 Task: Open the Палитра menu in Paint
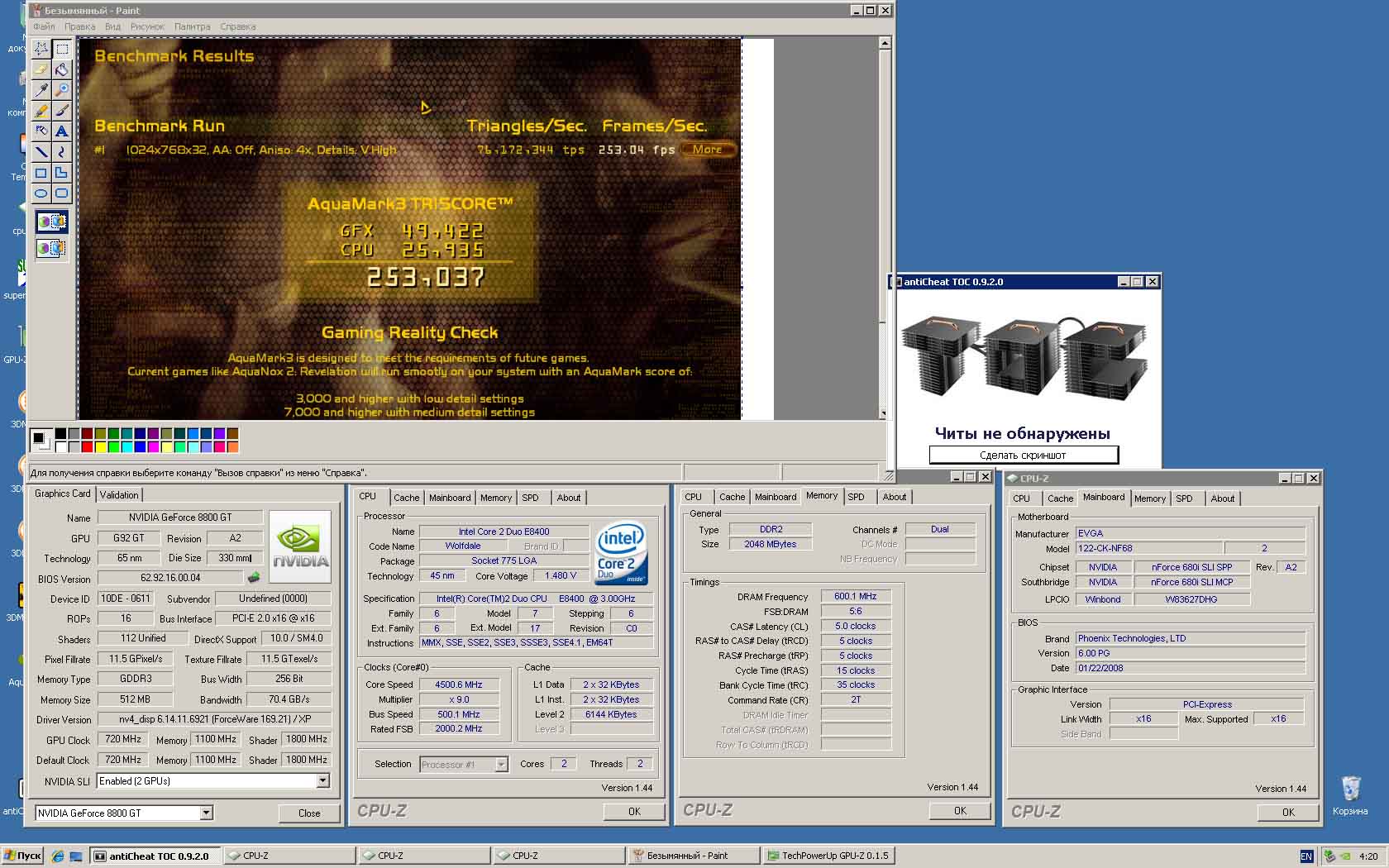click(x=193, y=26)
